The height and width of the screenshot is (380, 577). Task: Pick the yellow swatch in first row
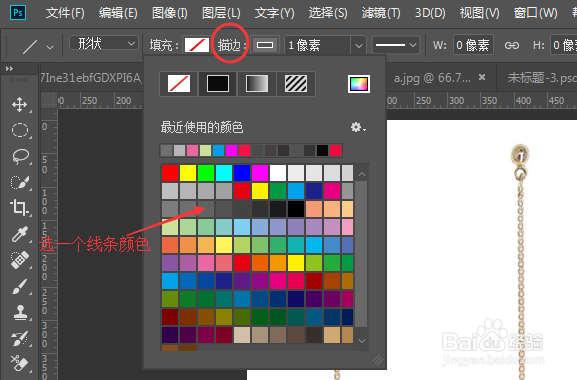188,173
